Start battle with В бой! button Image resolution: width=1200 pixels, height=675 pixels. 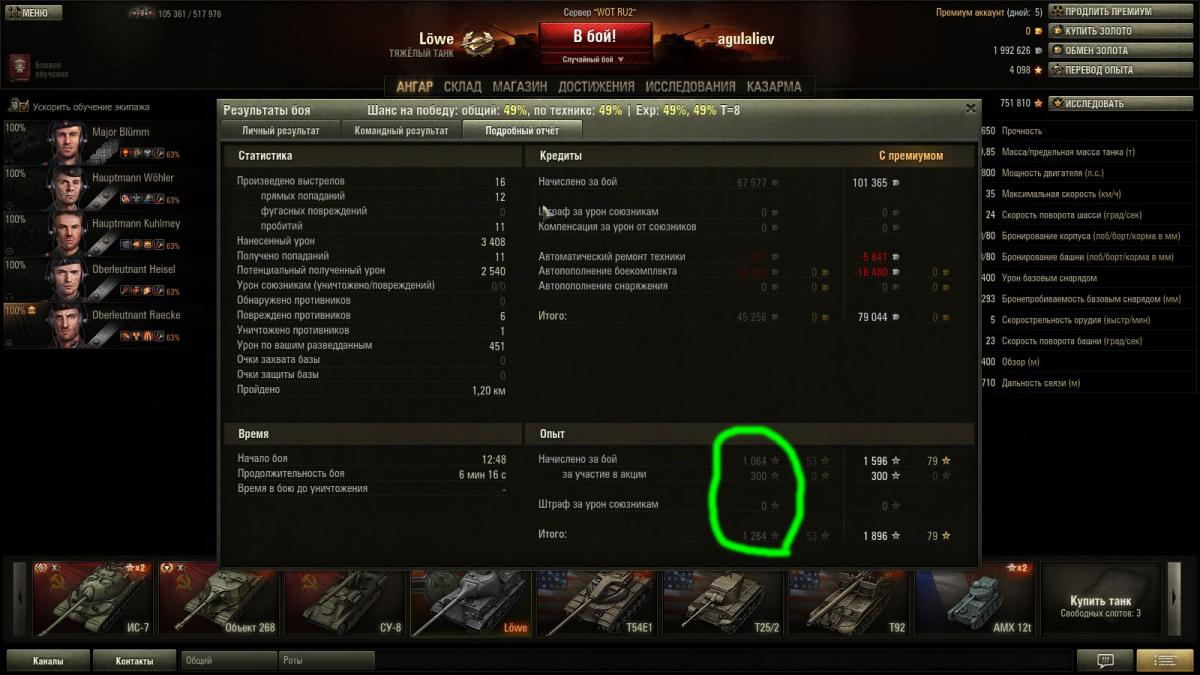pyautogui.click(x=594, y=37)
